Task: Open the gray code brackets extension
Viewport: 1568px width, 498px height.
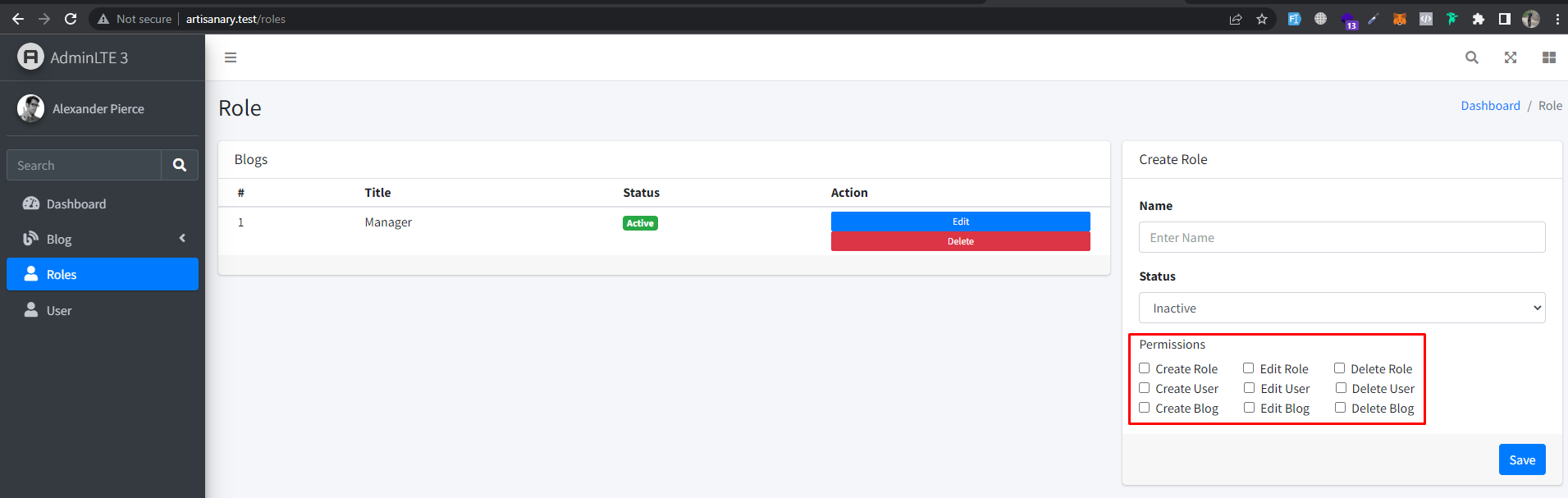Action: pos(1426,19)
